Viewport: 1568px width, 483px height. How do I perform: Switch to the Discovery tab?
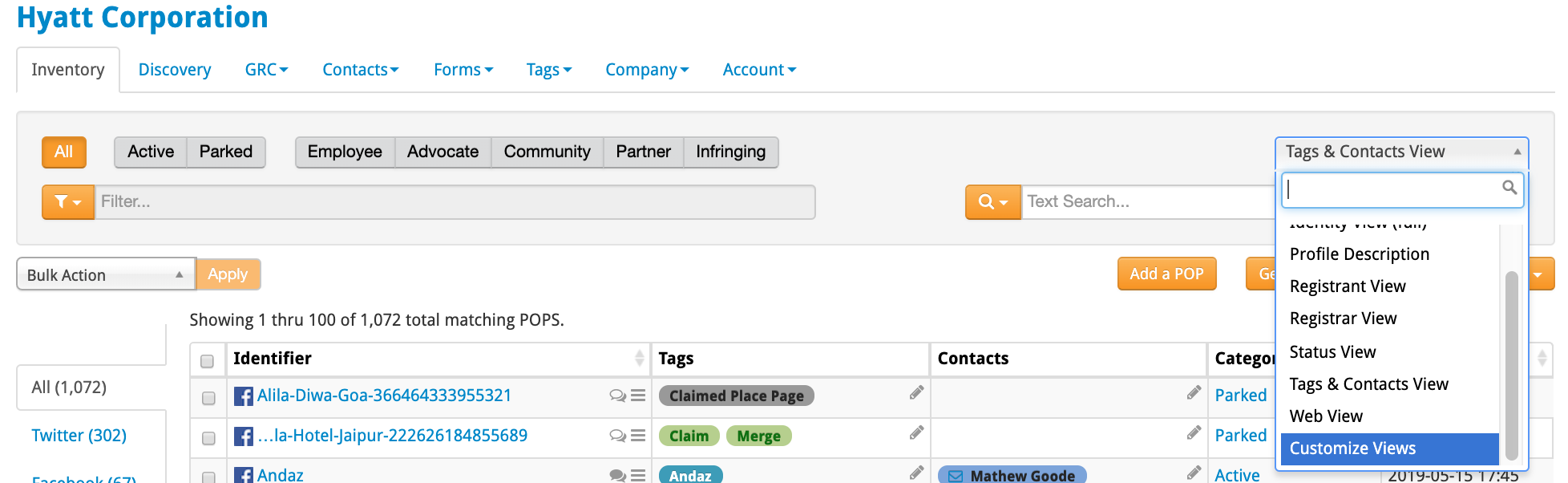(x=175, y=70)
